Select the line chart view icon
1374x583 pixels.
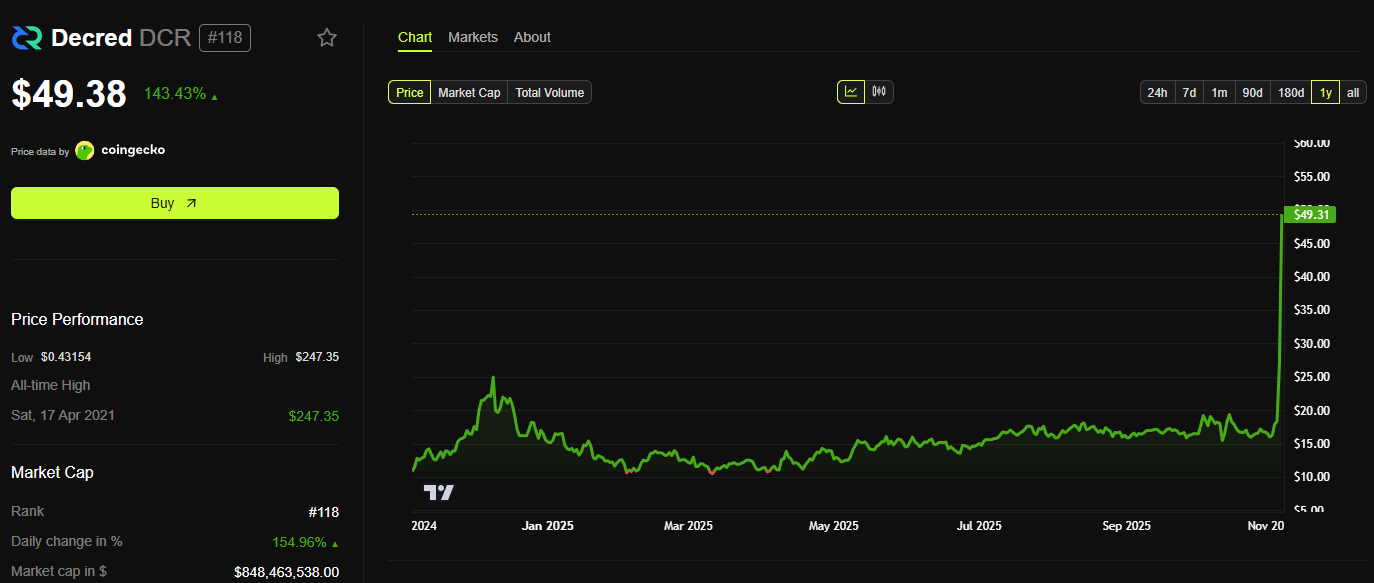850,90
